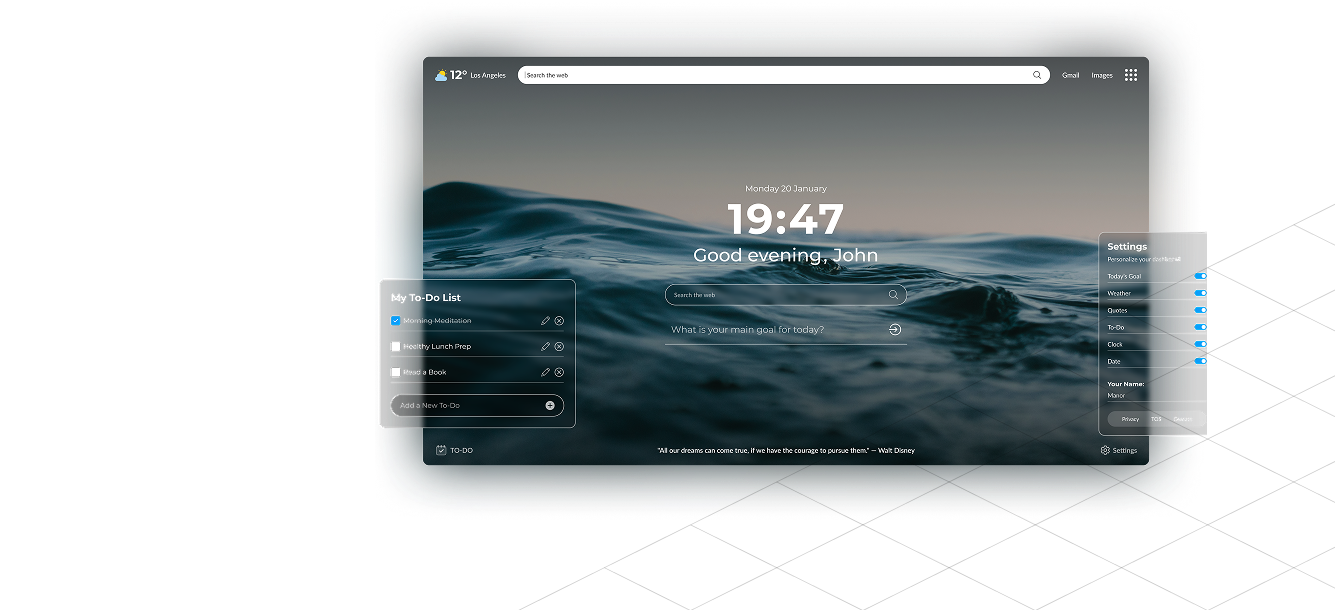Open the TO-DO calendar icon at the bottom
Image resolution: width=1335 pixels, height=610 pixels.
[x=441, y=450]
